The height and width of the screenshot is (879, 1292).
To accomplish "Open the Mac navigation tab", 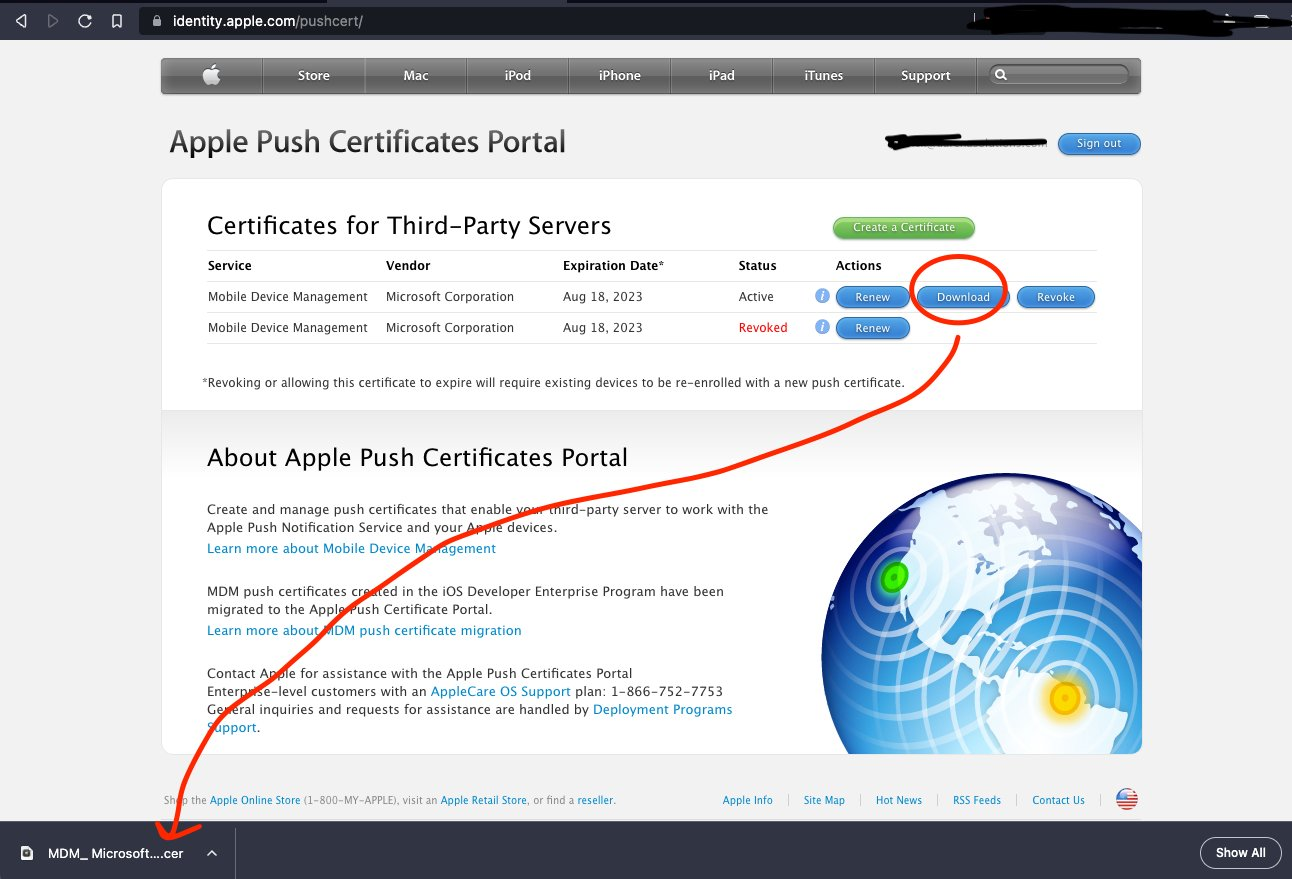I will [x=416, y=75].
